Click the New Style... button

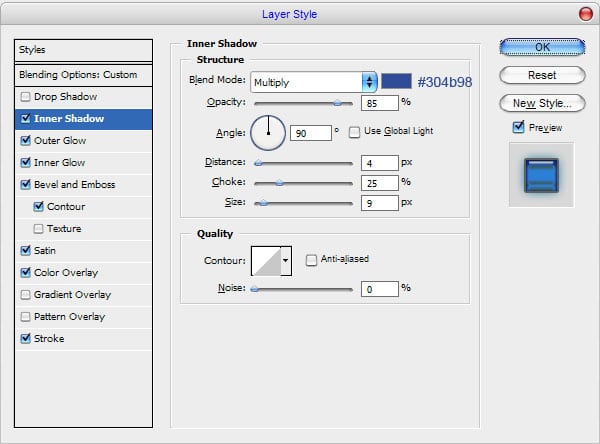(541, 103)
